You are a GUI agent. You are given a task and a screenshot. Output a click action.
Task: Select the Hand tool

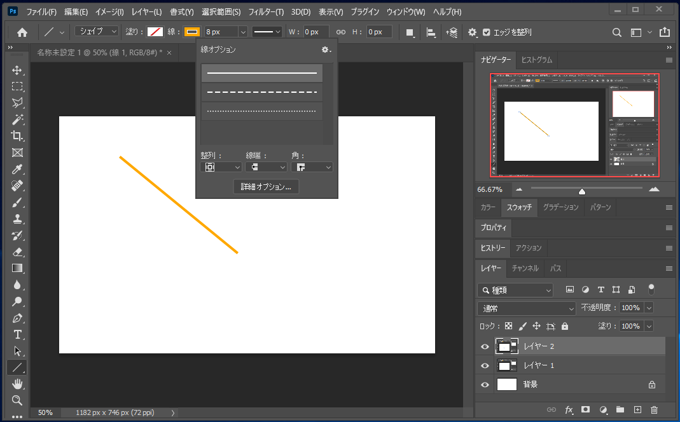[17, 384]
